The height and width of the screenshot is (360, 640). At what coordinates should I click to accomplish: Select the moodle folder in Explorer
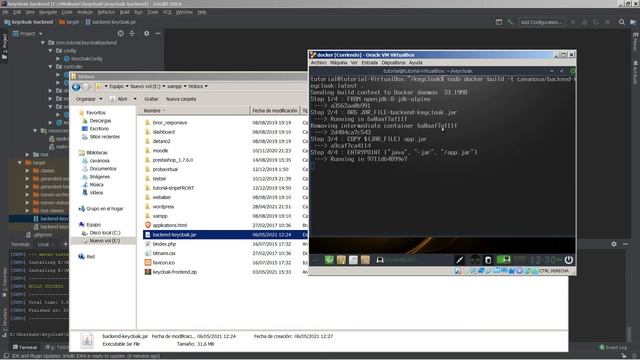pos(160,151)
